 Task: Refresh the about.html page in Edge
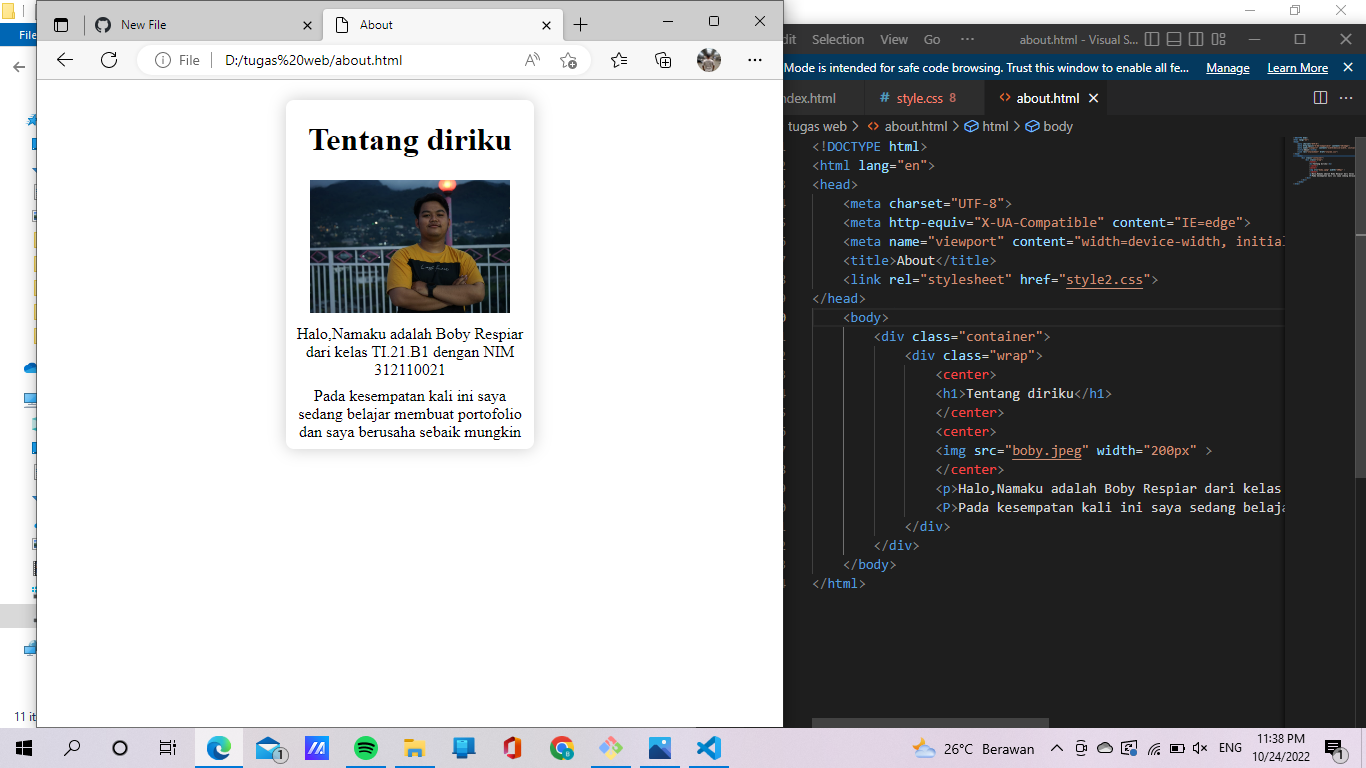(109, 60)
